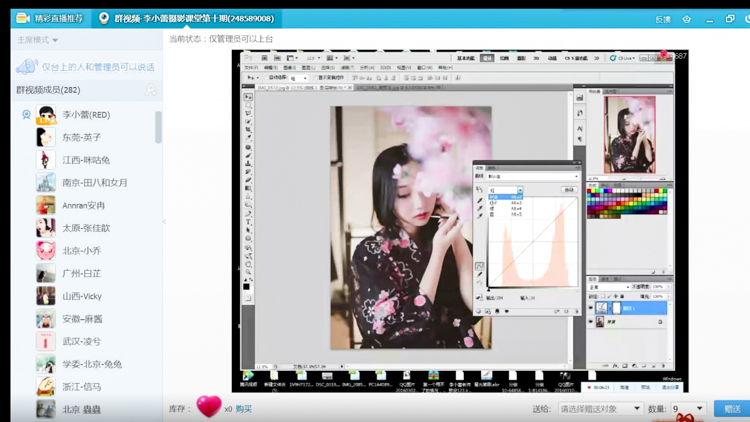Screen dimensions: 750x422
Task: Pick the Curves white point eyedropper
Action: [x=479, y=216]
